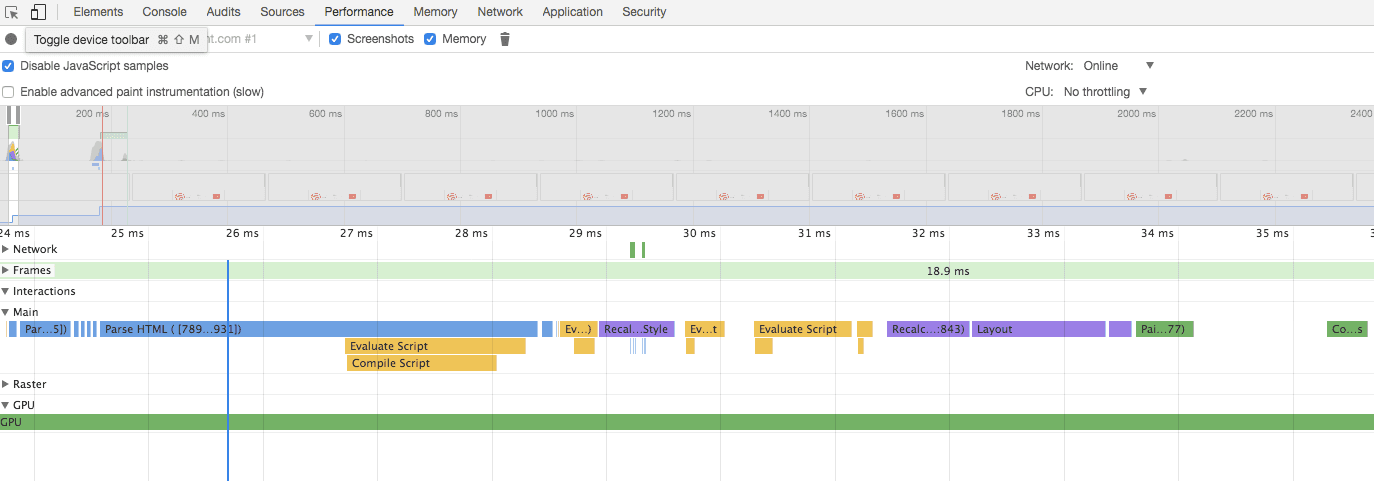Screen dimensions: 1374x481
Task: Uncheck the Memory checkbox in the toolbar
Action: tap(431, 40)
